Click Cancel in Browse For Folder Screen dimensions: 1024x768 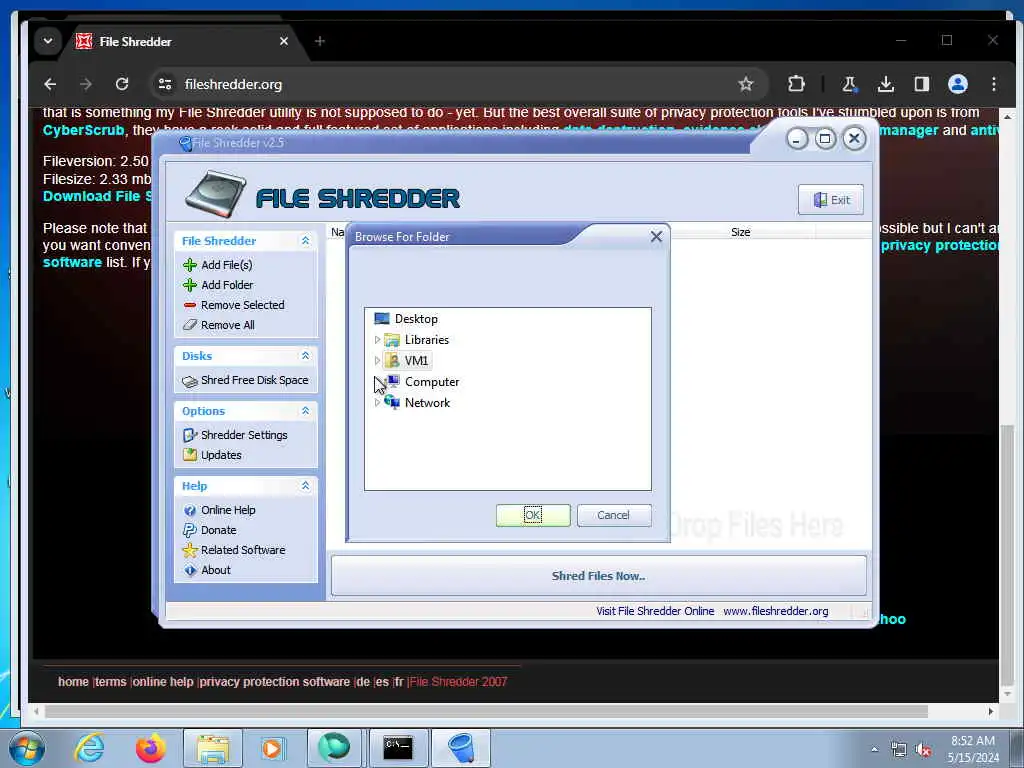click(x=614, y=515)
